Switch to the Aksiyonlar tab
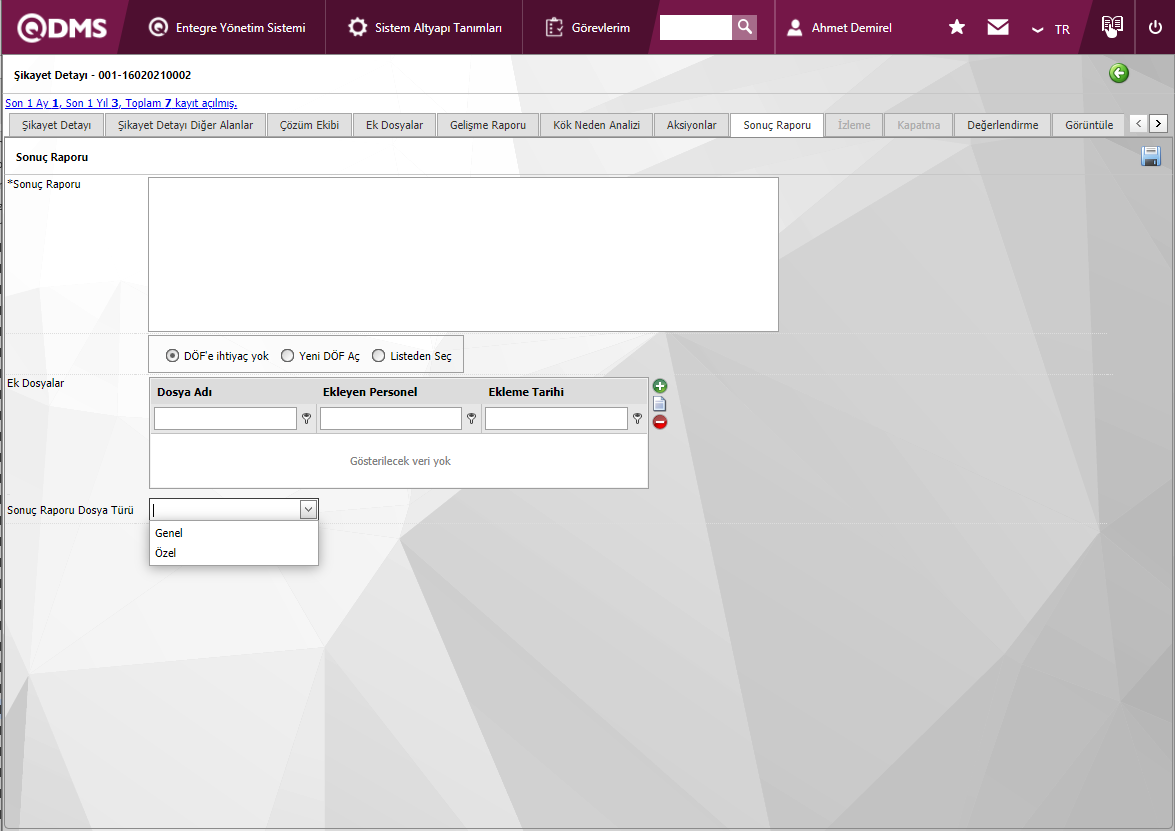The width and height of the screenshot is (1175, 831). pos(692,125)
